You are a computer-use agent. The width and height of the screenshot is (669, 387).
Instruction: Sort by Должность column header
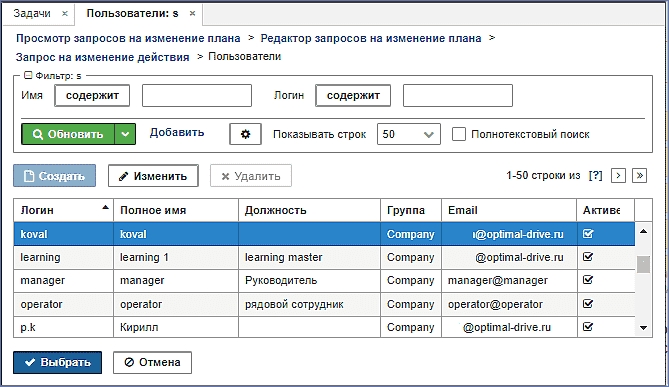click(x=309, y=210)
